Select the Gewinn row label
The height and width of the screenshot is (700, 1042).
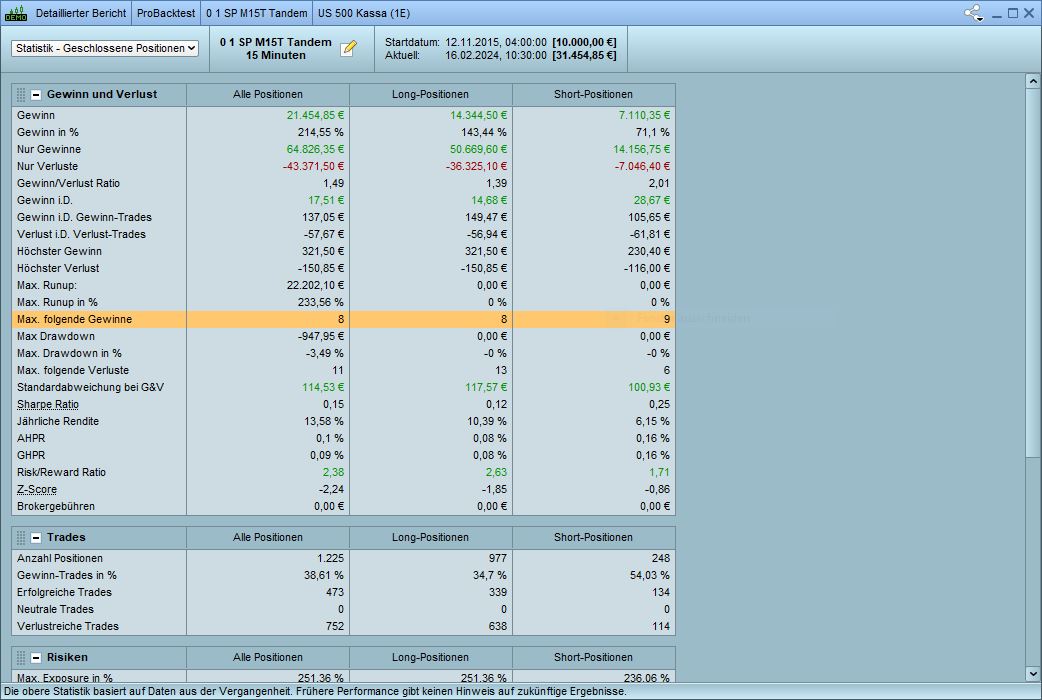point(36,115)
